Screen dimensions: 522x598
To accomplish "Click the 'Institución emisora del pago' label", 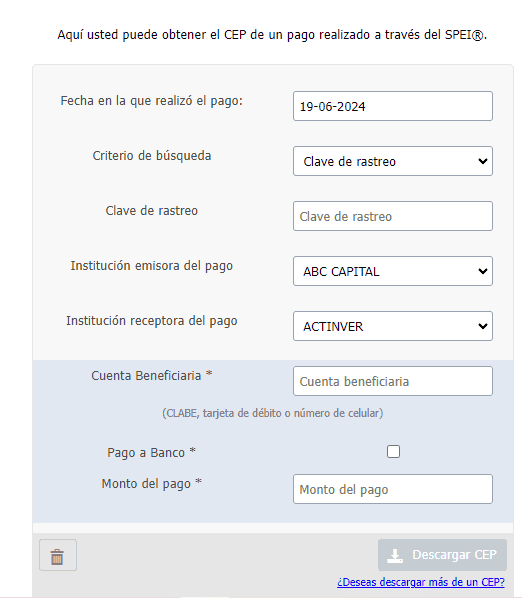I will point(151,266).
